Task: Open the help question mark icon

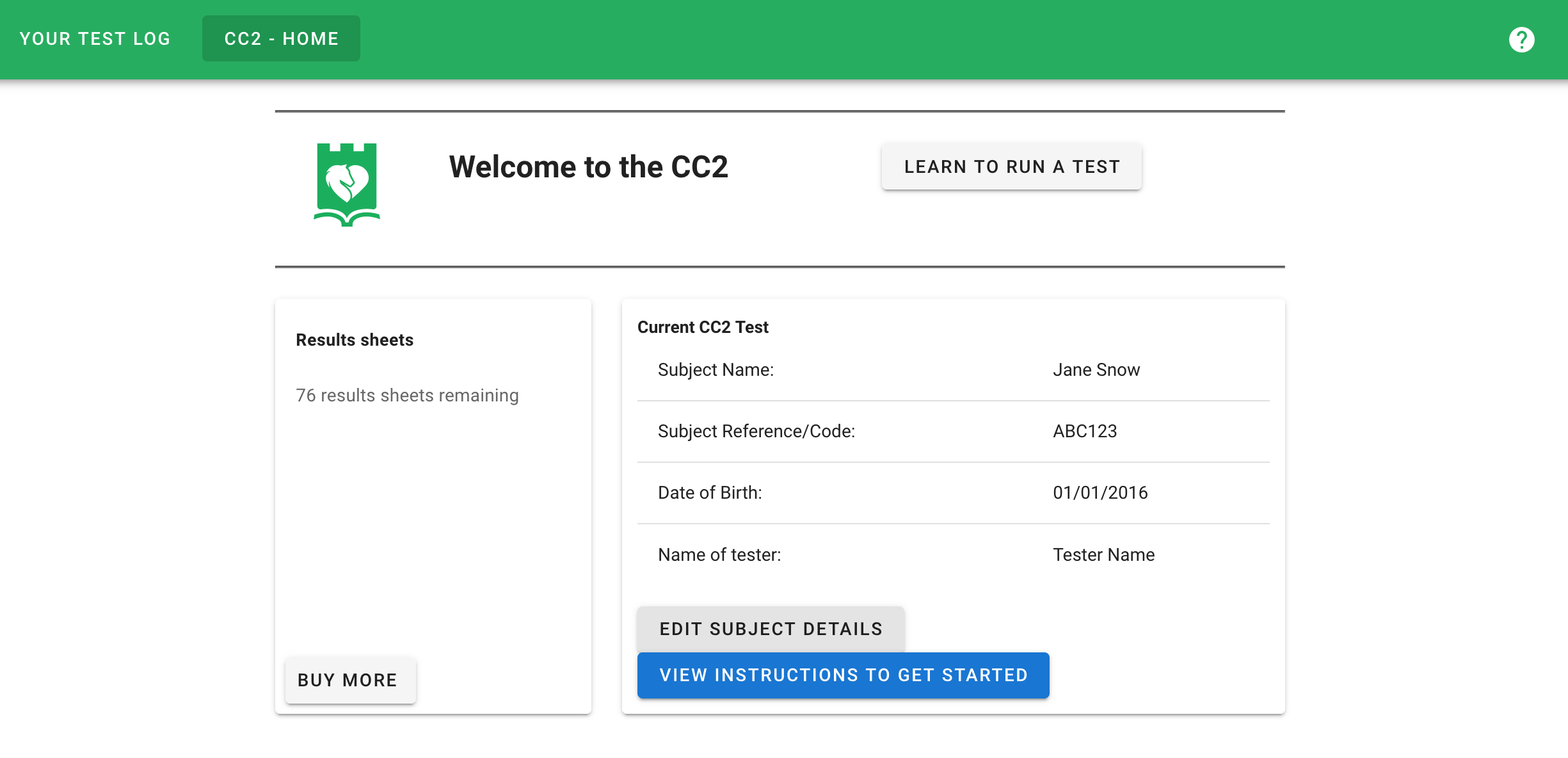Action: 1521,40
